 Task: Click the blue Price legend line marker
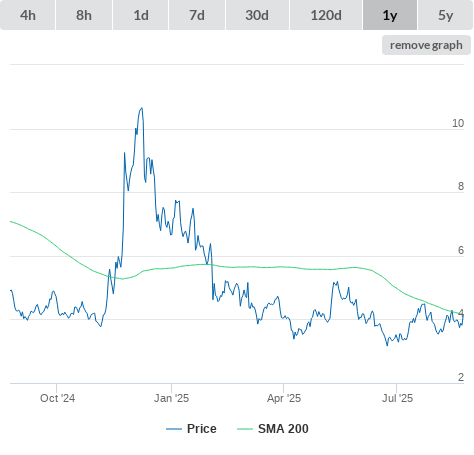tap(174, 429)
